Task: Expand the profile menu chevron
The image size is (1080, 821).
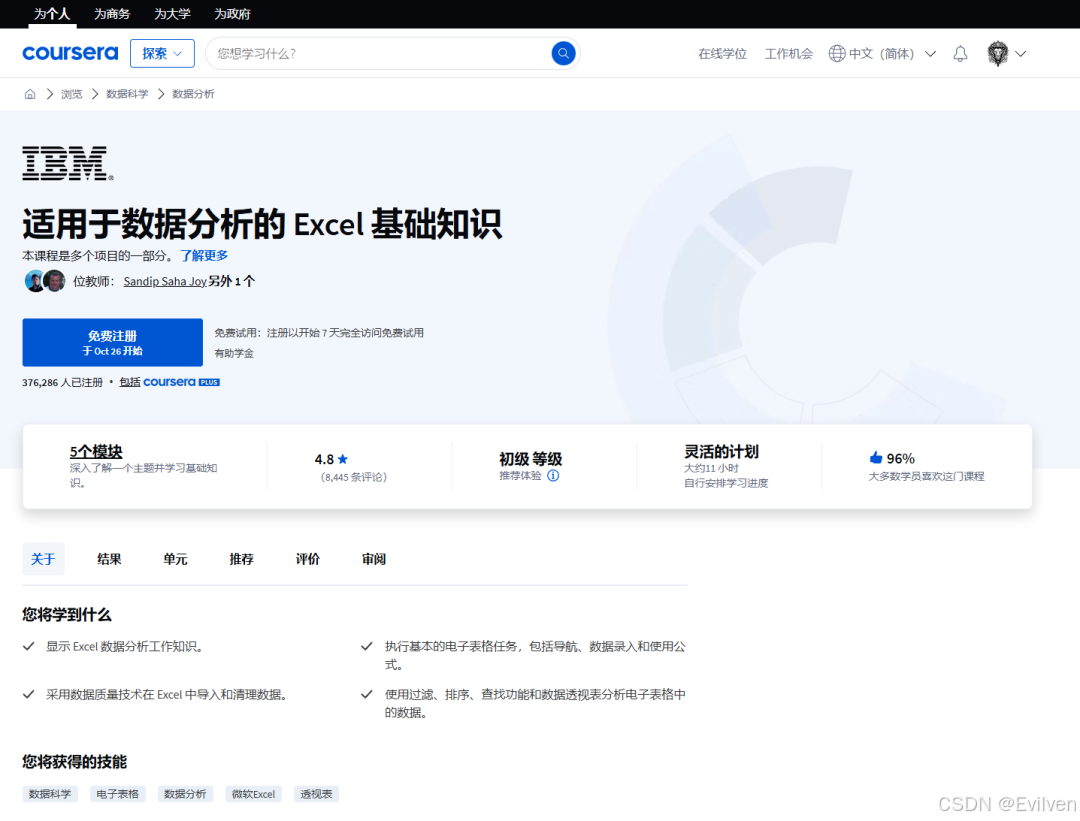Action: pyautogui.click(x=1021, y=54)
